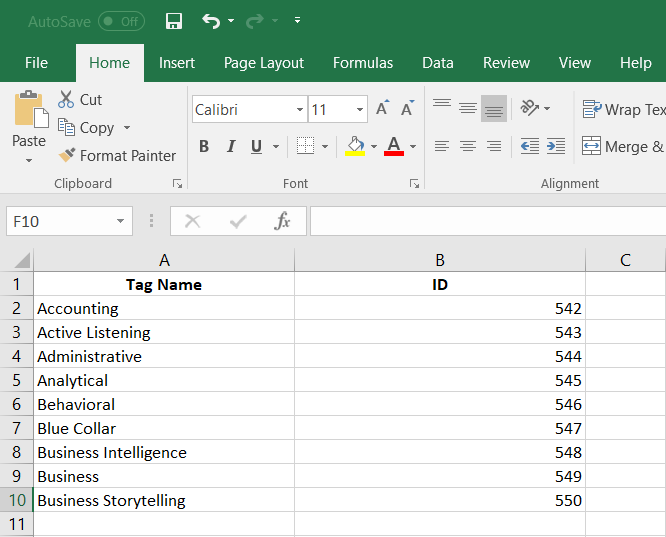The image size is (666, 537).
Task: Apply the red Font Color
Action: tap(394, 146)
